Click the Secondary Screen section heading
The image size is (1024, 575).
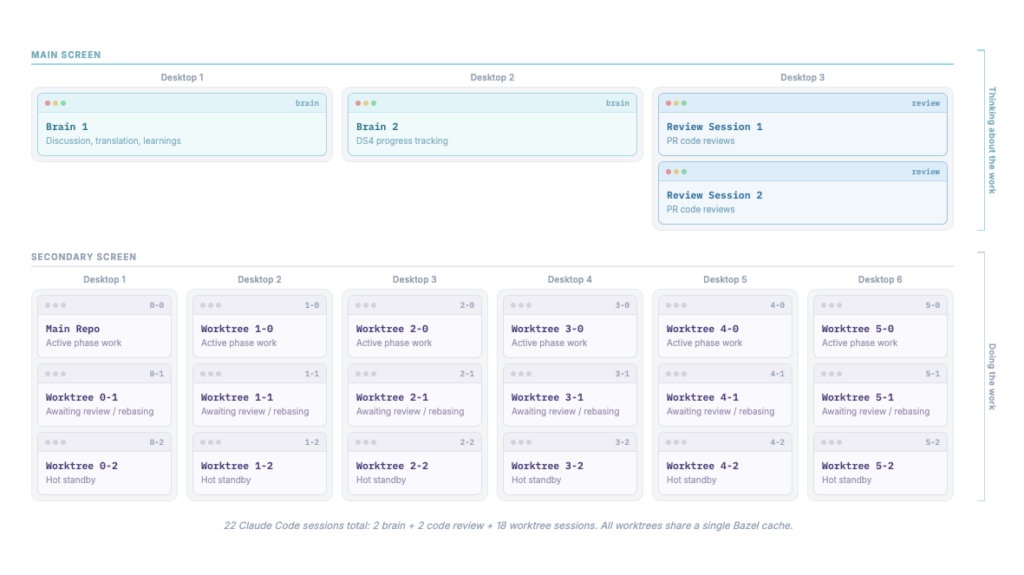pos(84,257)
